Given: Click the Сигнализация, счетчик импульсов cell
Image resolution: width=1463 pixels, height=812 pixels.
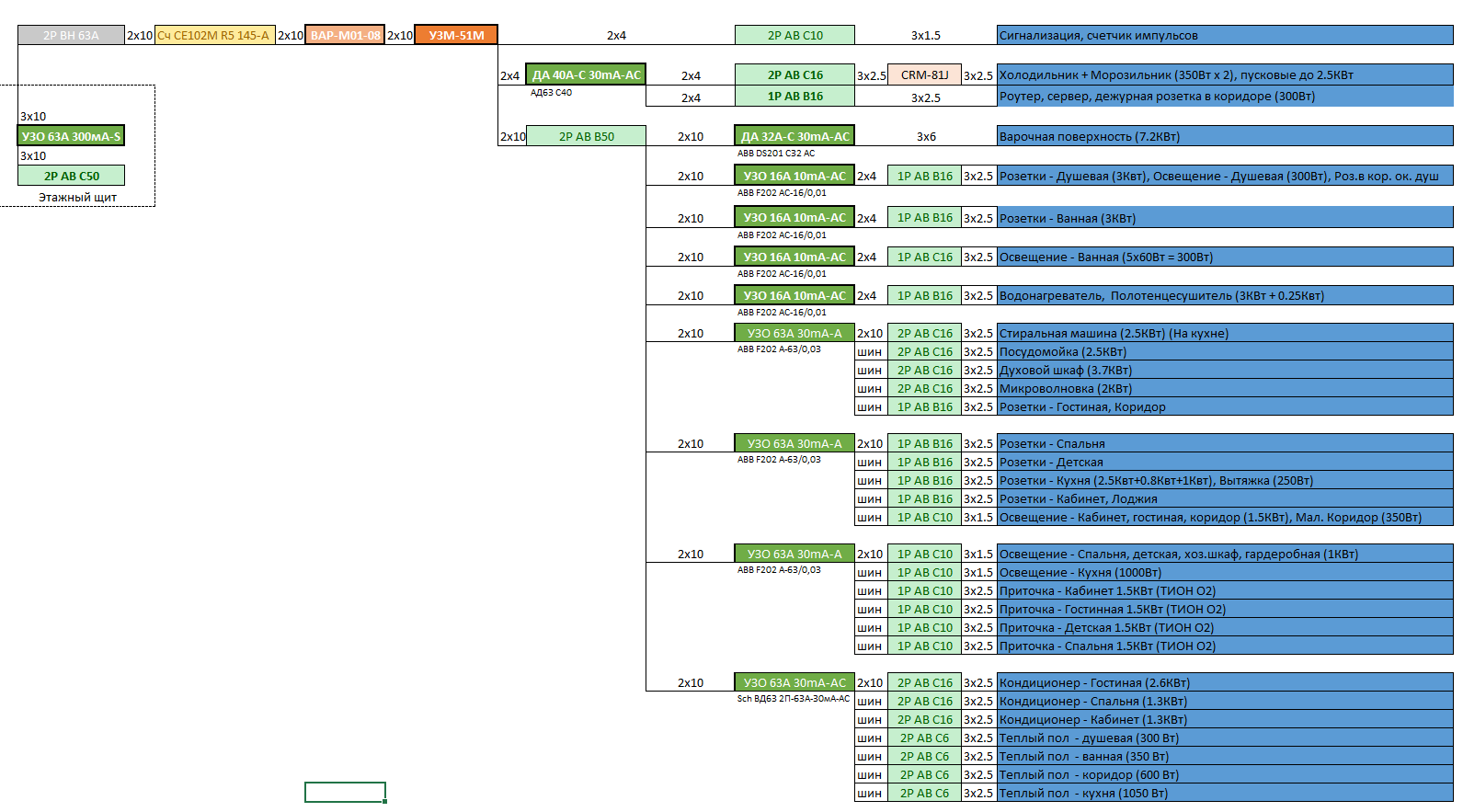Looking at the screenshot, I should coord(1225,35).
